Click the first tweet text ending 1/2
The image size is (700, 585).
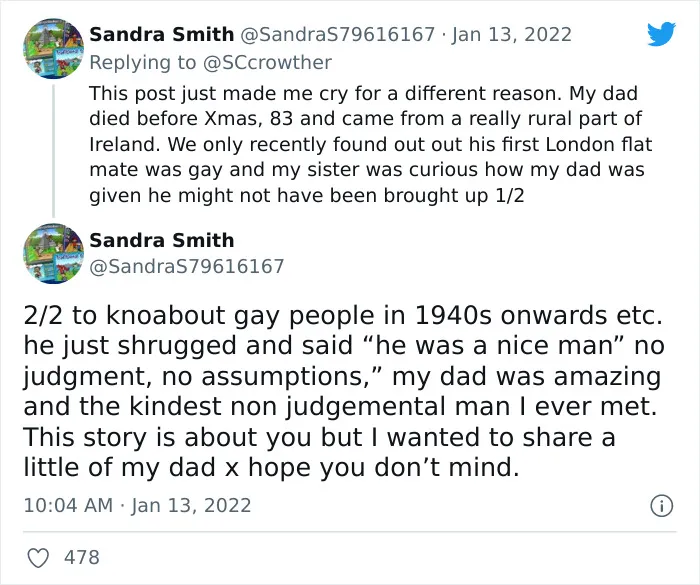pos(371,144)
